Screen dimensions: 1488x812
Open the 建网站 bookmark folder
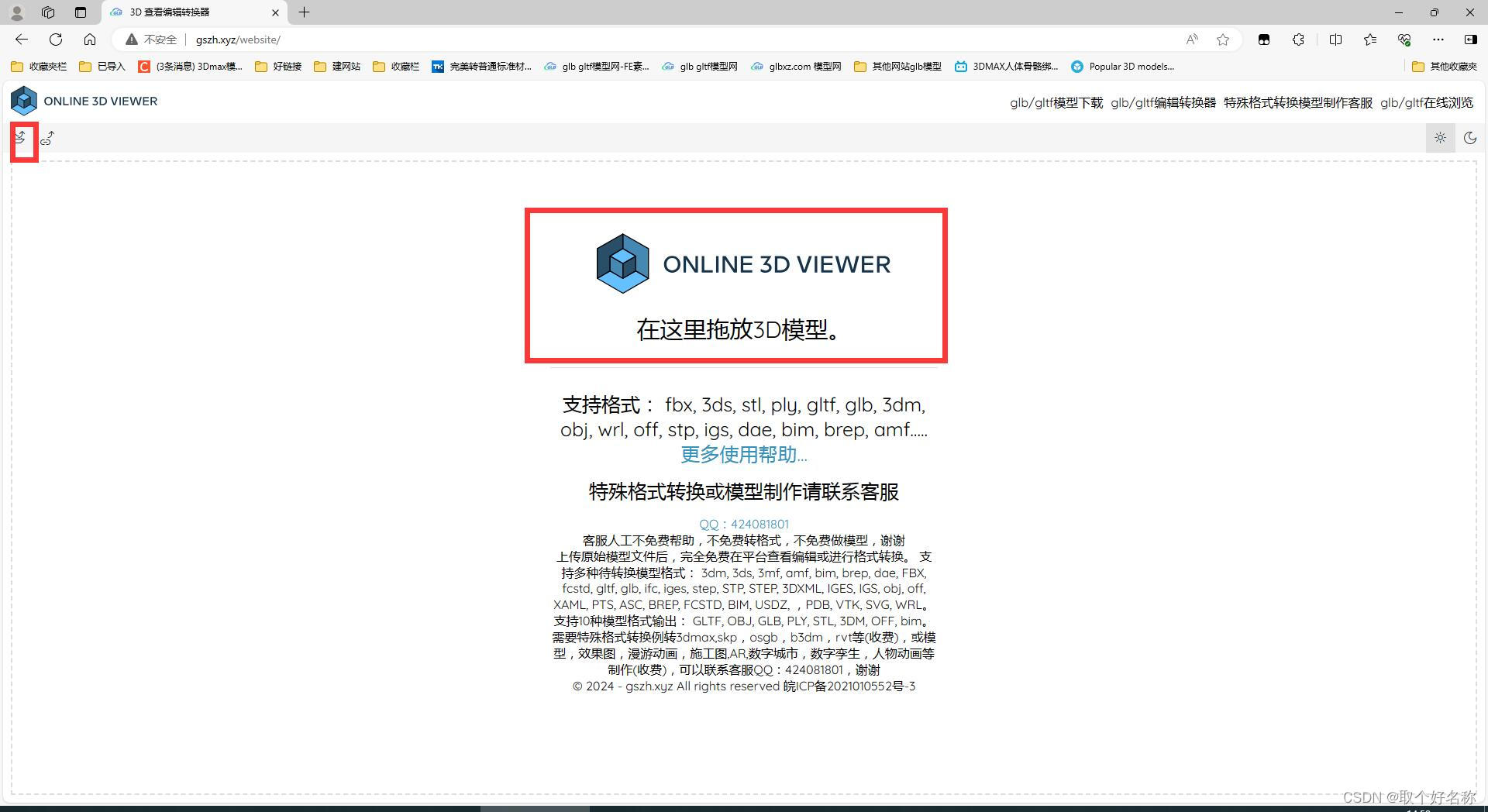pos(337,67)
